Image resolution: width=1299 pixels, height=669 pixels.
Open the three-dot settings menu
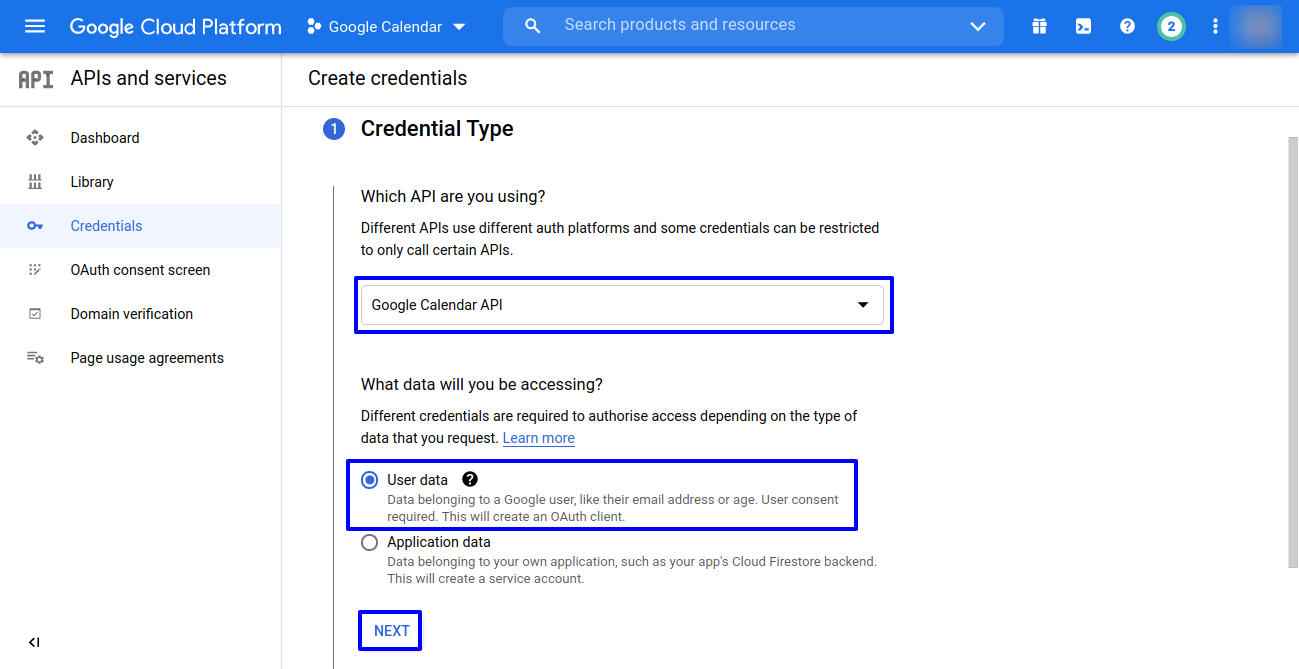1215,26
